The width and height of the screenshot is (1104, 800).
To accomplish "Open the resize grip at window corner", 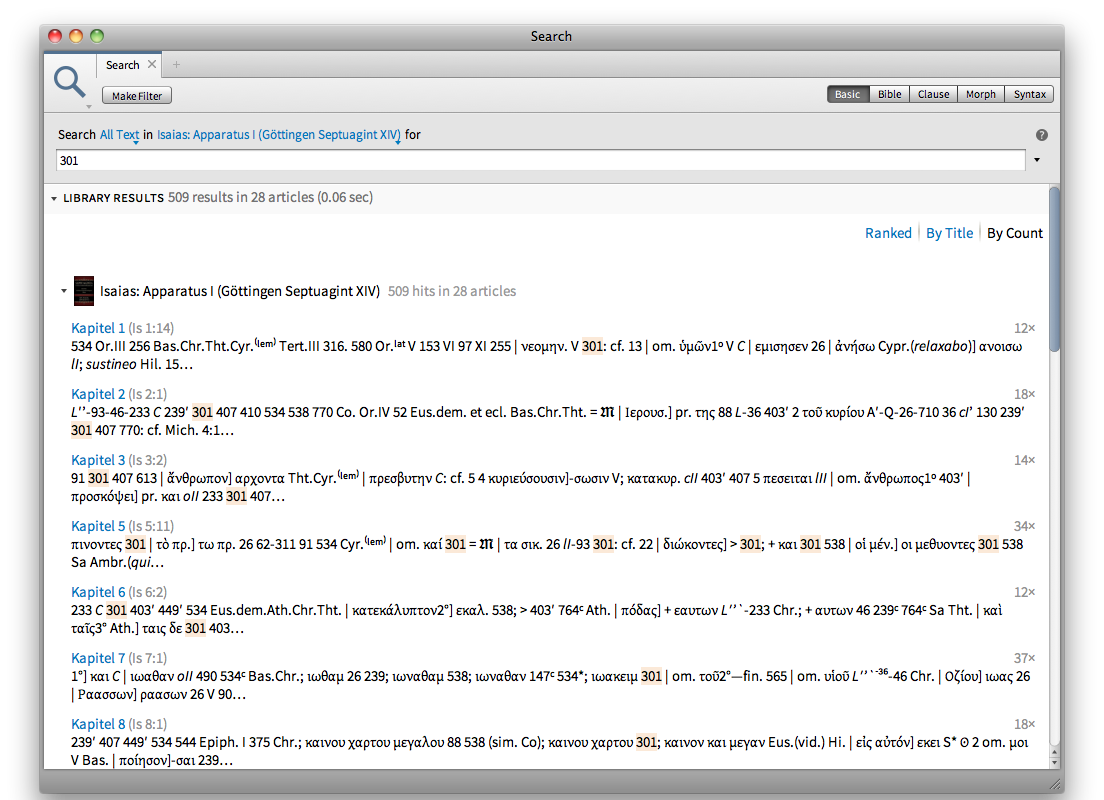I will point(1053,783).
